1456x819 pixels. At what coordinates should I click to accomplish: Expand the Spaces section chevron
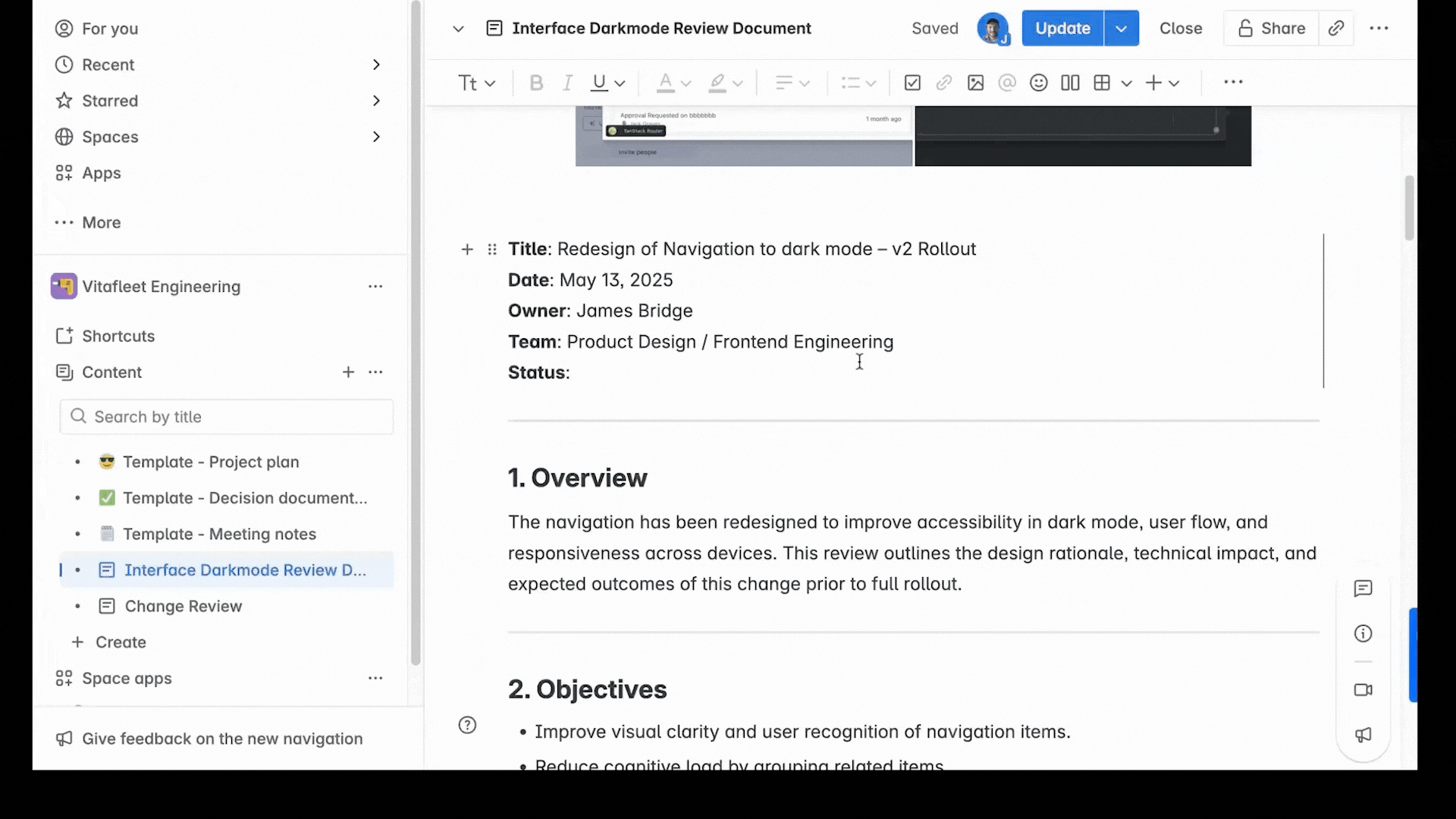(377, 136)
